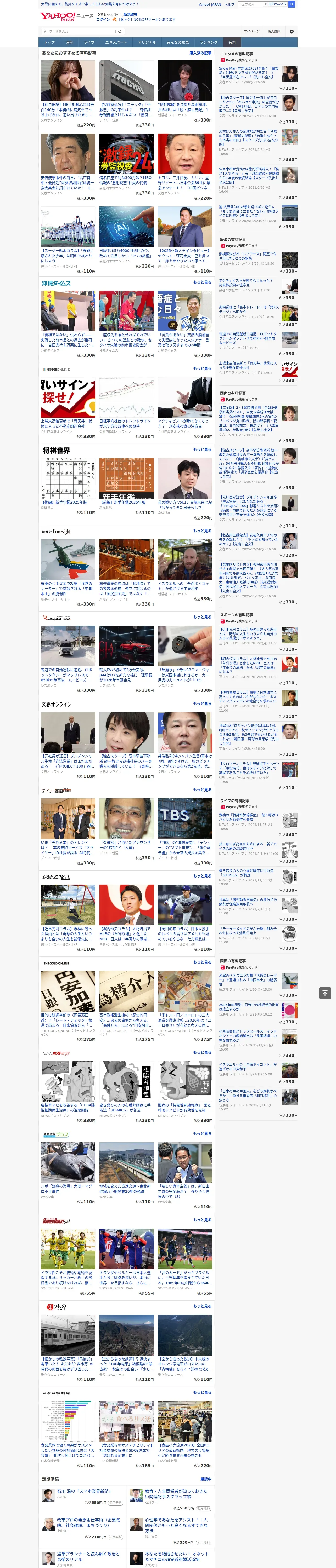The image size is (336, 1568).
Task: Switch to the ライブ tab
Action: point(89,43)
